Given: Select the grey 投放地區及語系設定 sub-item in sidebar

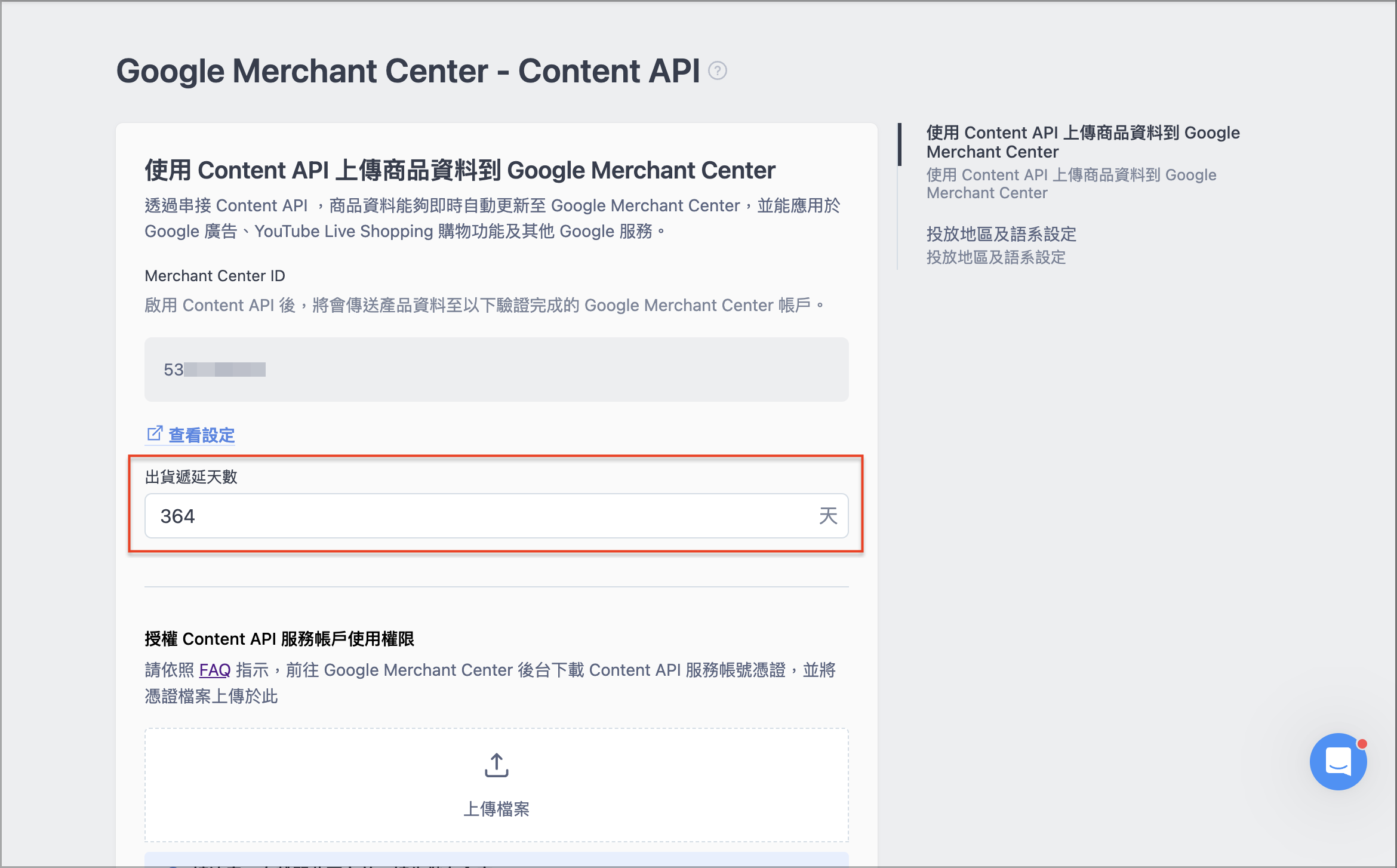Looking at the screenshot, I should click(x=996, y=257).
